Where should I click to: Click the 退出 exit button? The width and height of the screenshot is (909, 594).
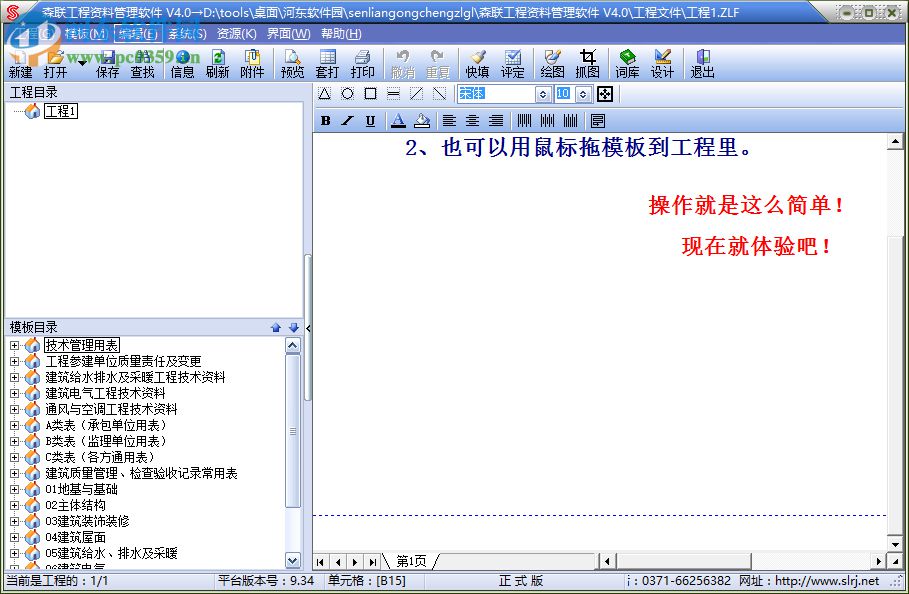click(701, 62)
